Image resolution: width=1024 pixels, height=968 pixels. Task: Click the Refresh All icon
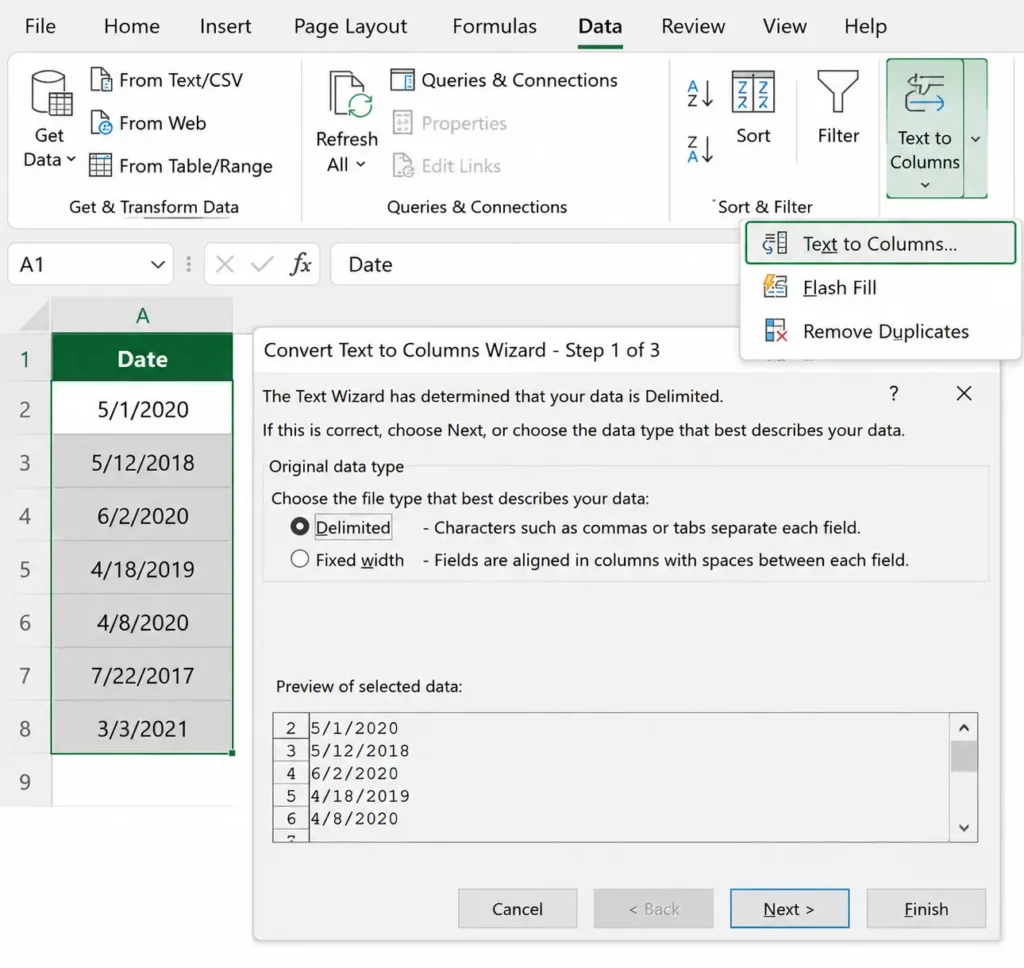351,95
